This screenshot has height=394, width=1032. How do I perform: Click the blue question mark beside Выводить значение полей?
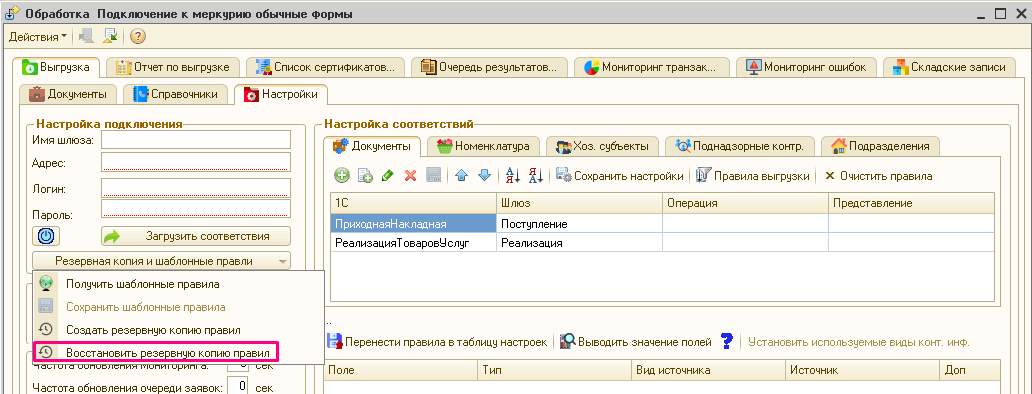[727, 341]
